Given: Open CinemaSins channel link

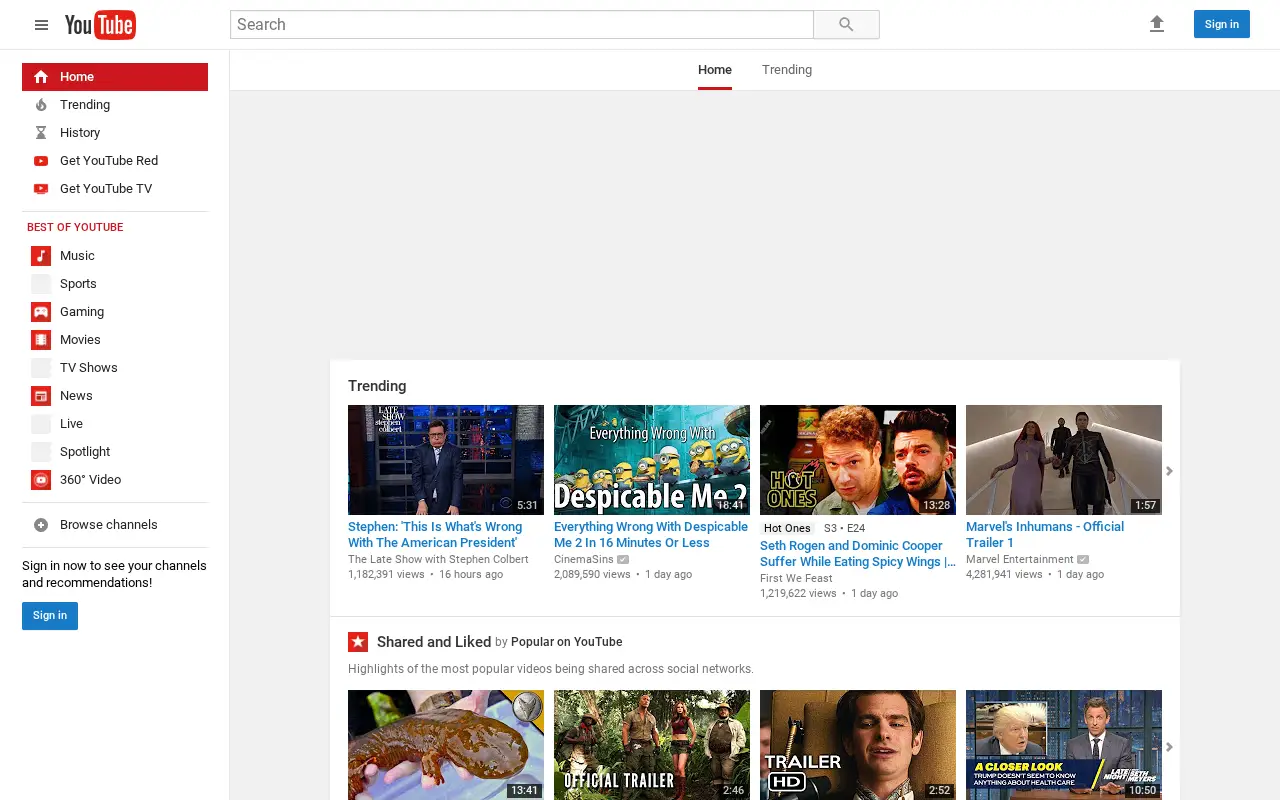Looking at the screenshot, I should click(584, 560).
